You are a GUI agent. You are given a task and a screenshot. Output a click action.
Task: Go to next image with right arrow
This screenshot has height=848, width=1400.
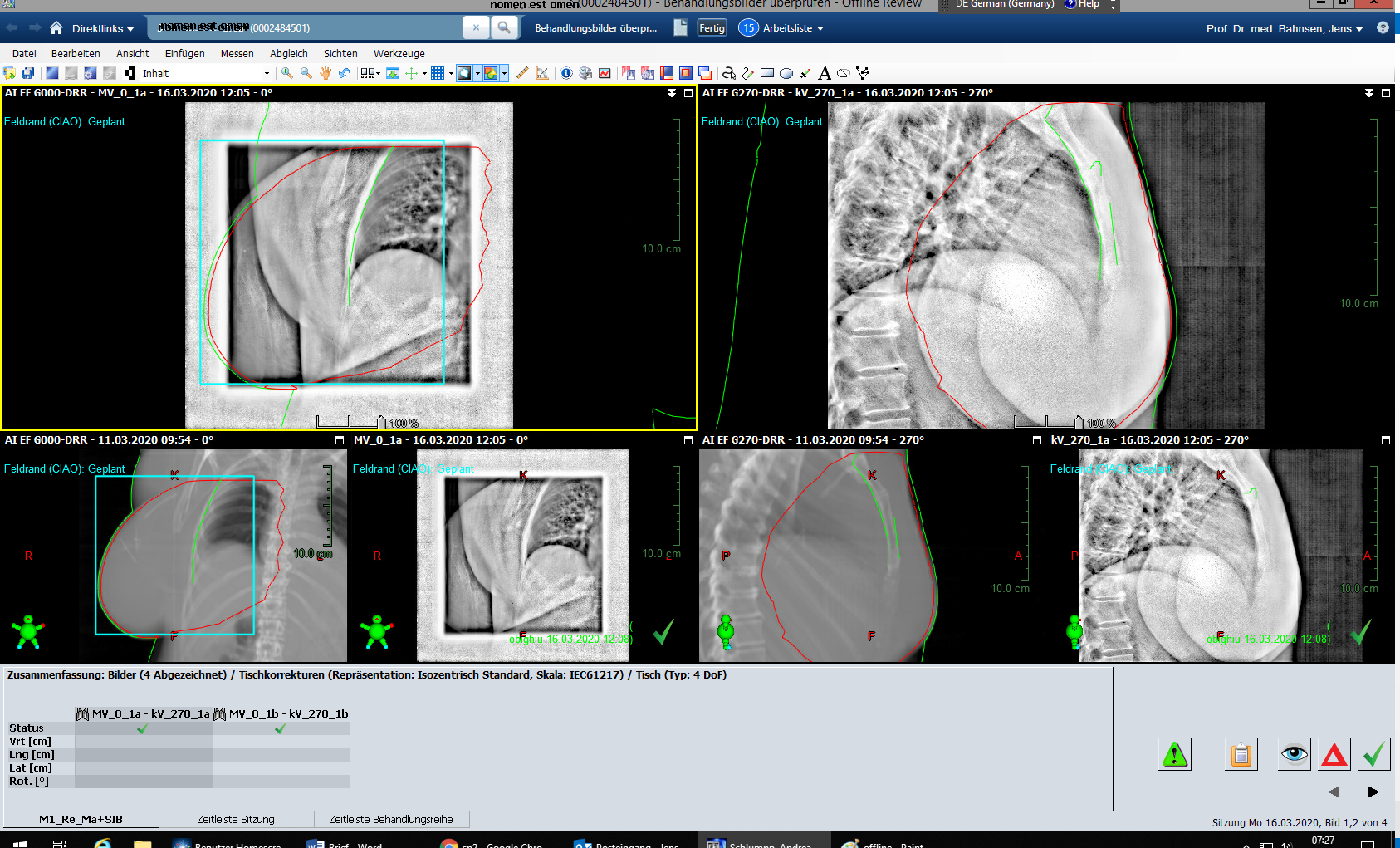1373,792
